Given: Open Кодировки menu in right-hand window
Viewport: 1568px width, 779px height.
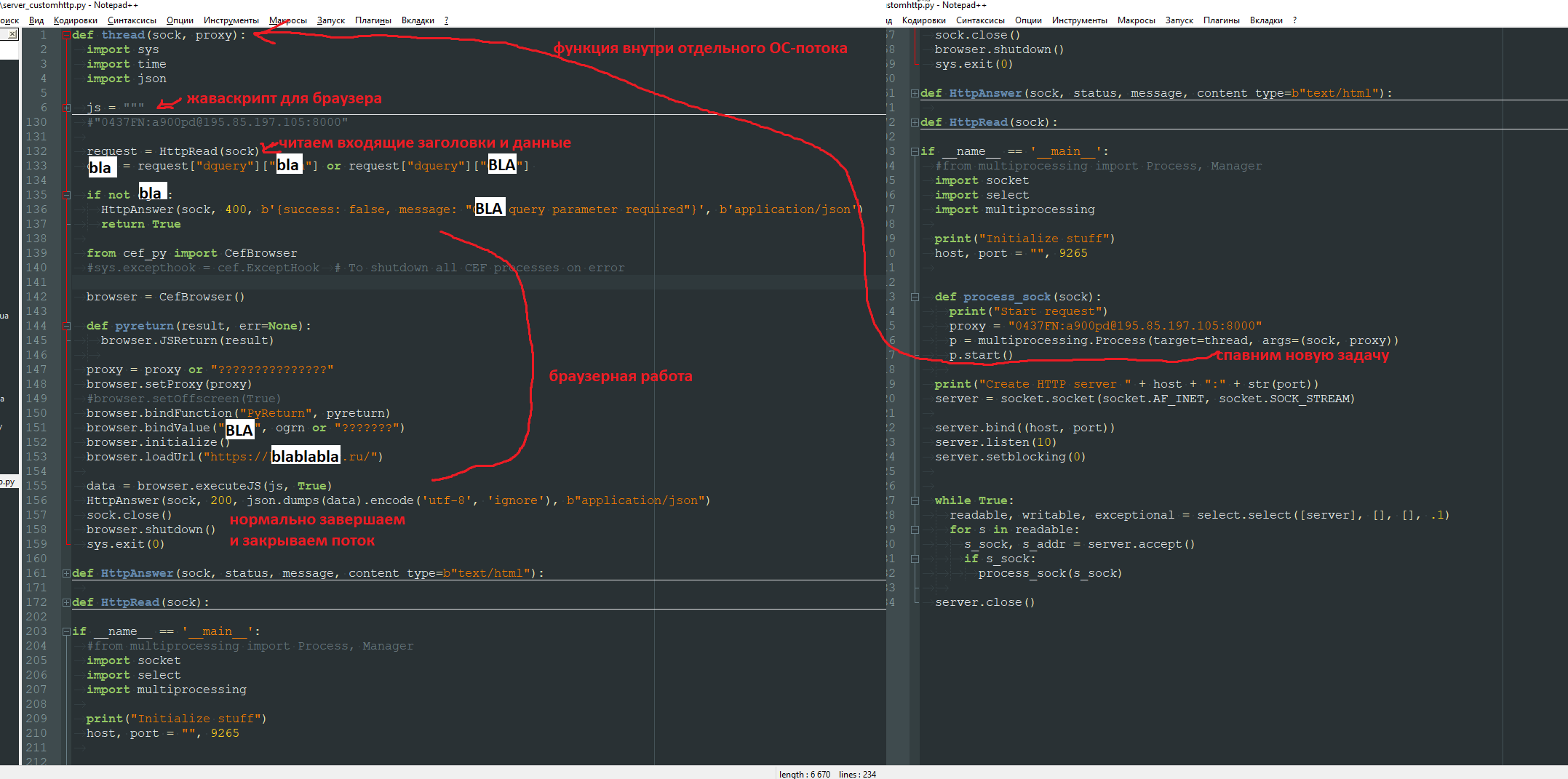Looking at the screenshot, I should point(924,20).
